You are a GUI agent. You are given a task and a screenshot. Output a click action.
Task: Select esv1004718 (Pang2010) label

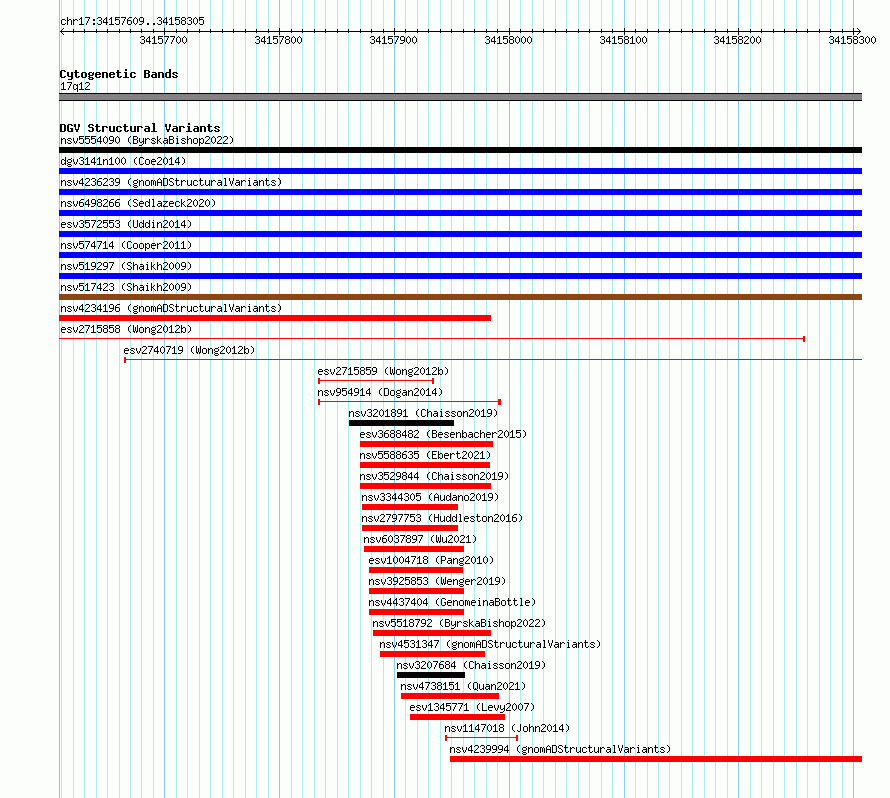[431, 560]
